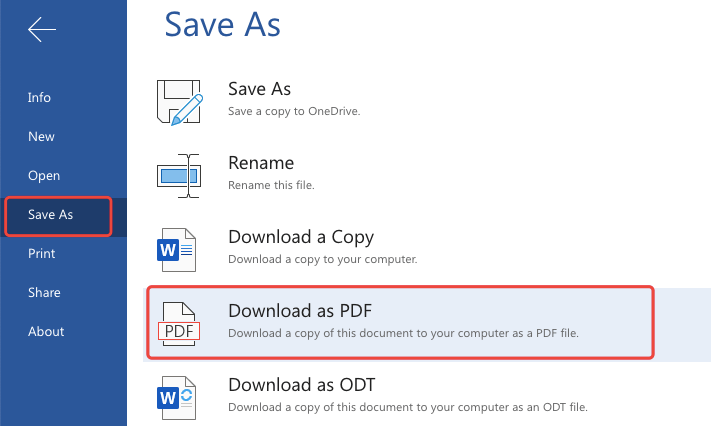Click the Rename option title
Image resolution: width=724 pixels, height=426 pixels.
coord(261,163)
